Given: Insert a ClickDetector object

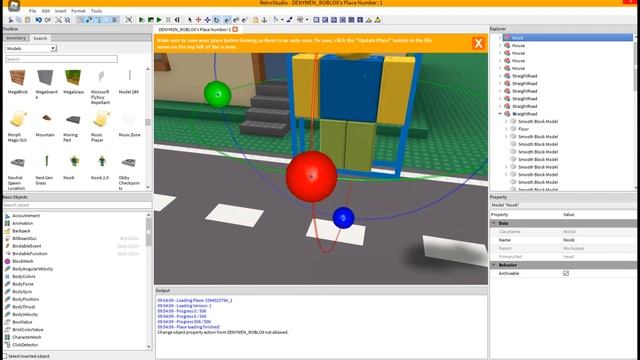Looking at the screenshot, I should click(x=25, y=345).
